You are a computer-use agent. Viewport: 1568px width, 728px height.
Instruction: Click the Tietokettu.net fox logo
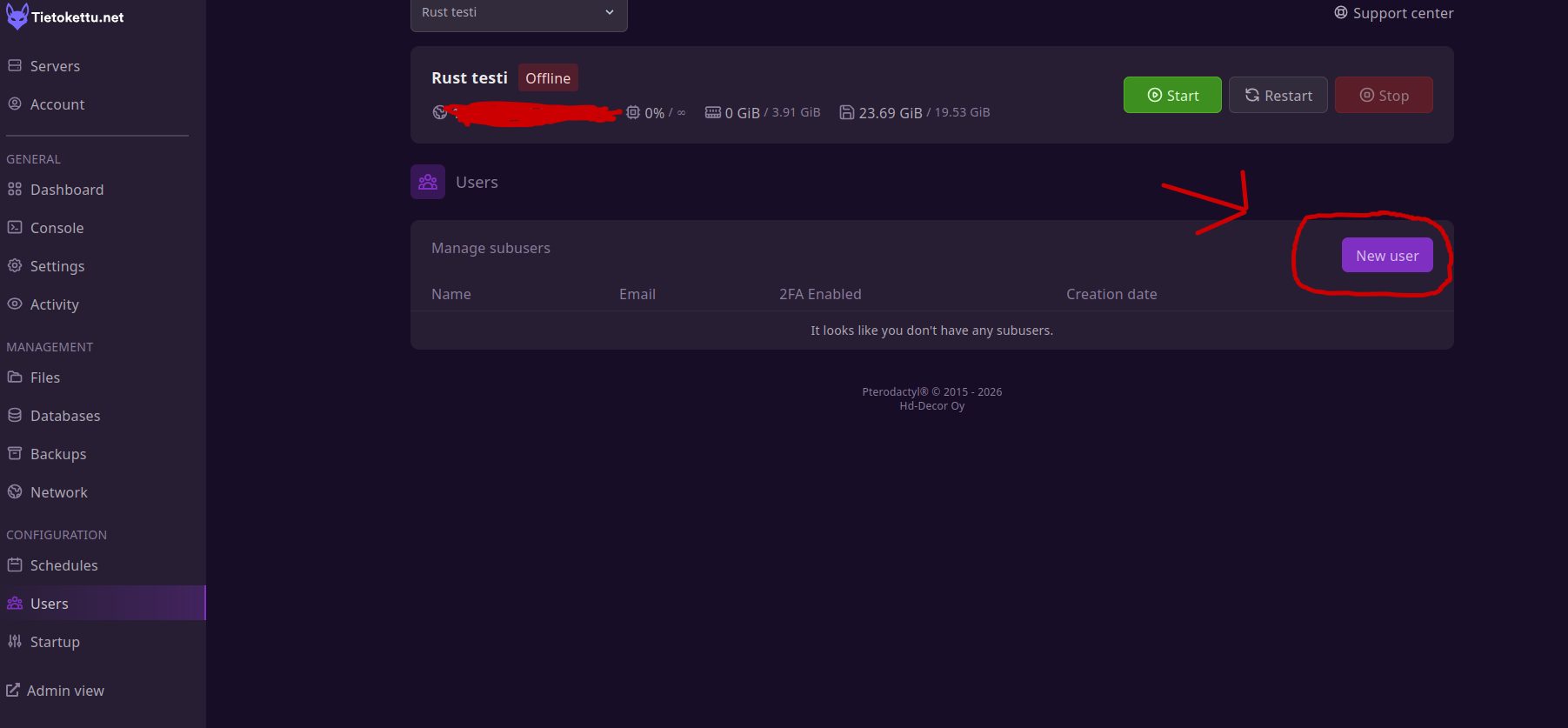pyautogui.click(x=17, y=17)
